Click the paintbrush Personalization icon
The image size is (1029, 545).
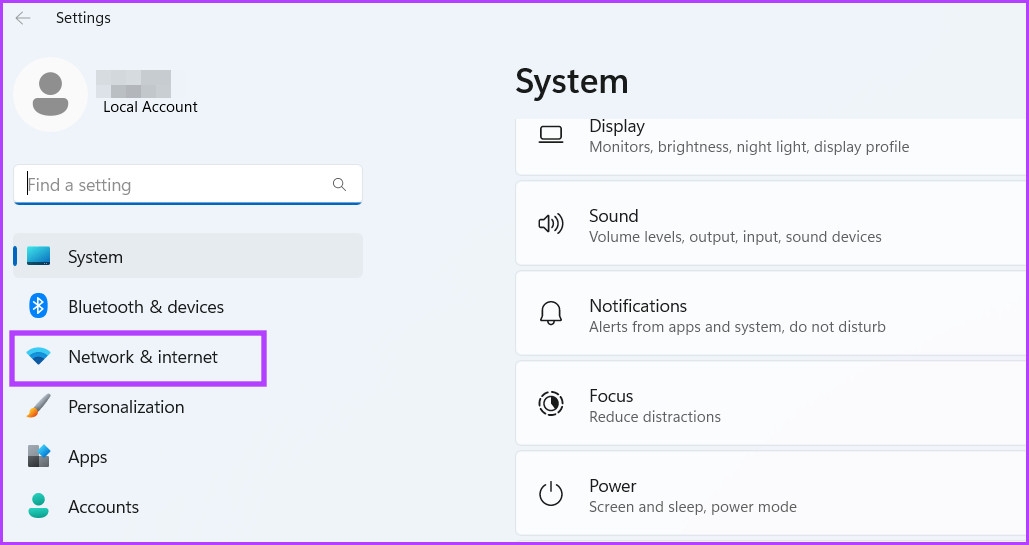tap(38, 406)
